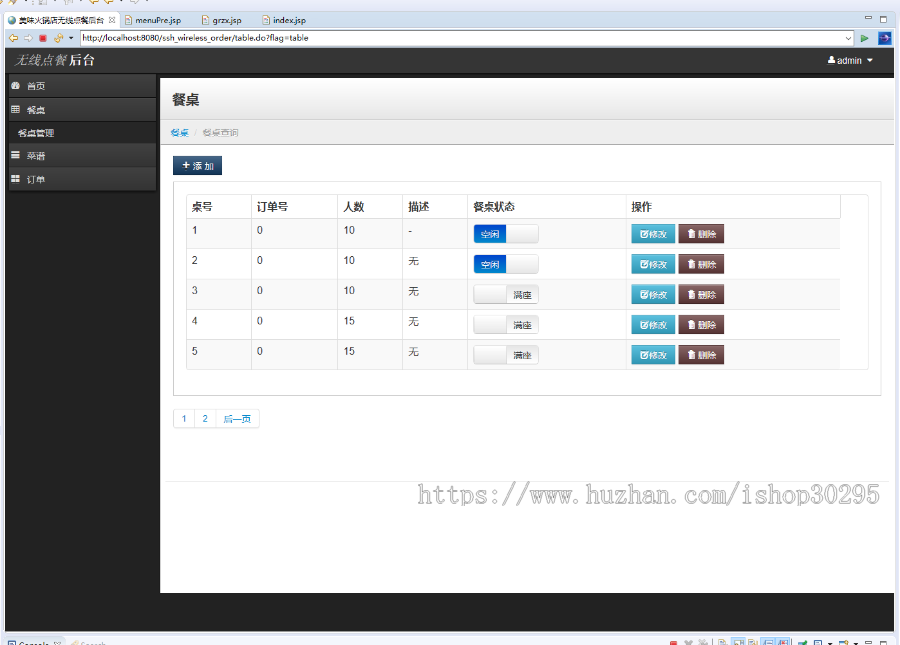Go to pagination page 2
This screenshot has height=645, width=900.
205,419
